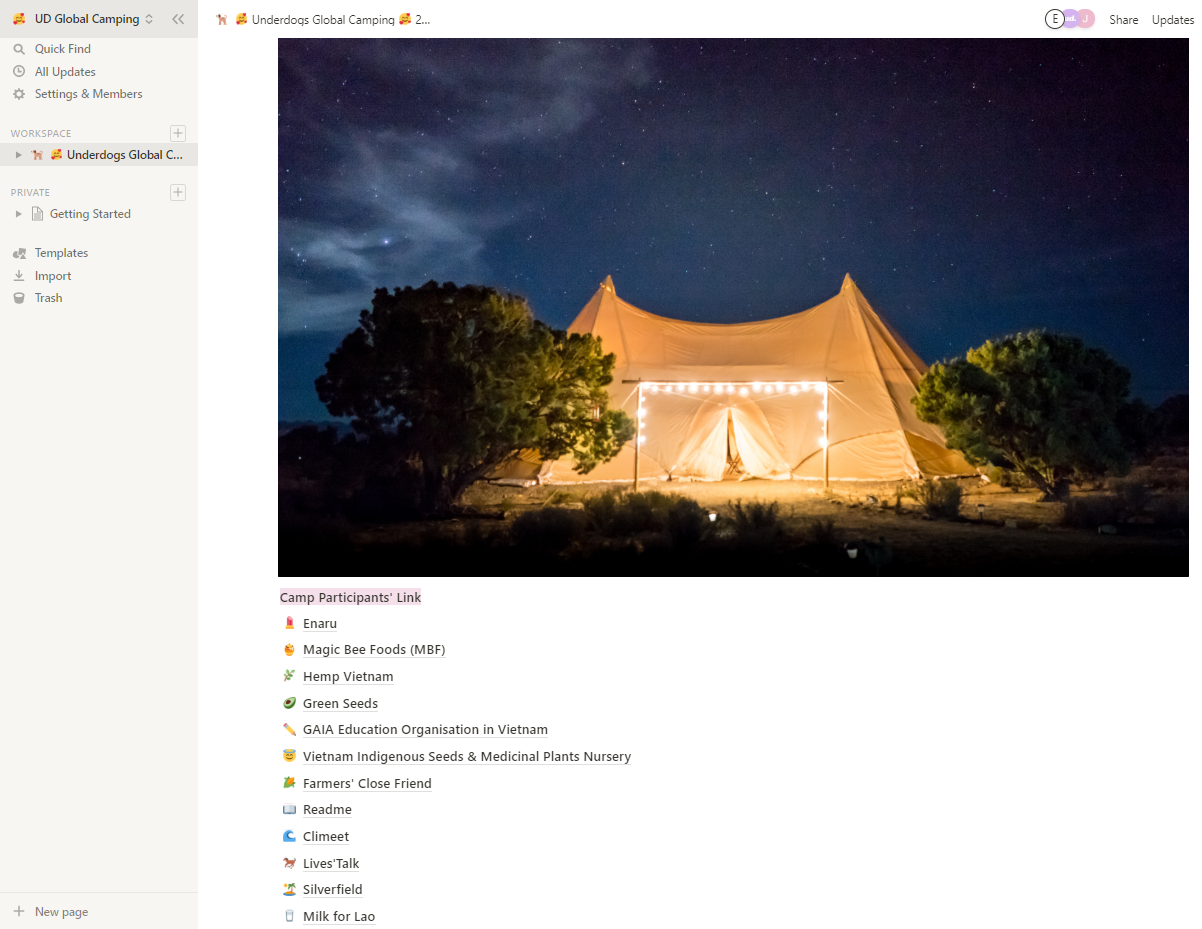The image size is (1202, 929).
Task: Click the J user avatar
Action: click(x=1086, y=19)
